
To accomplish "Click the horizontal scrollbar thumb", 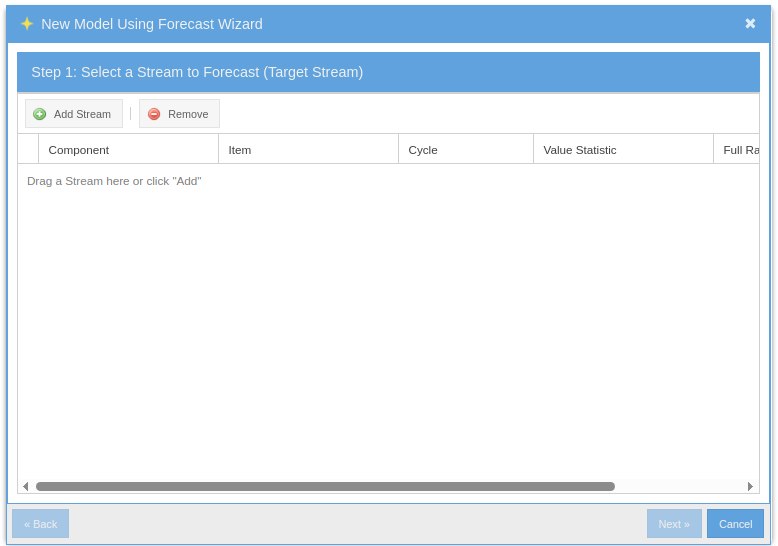I will (325, 486).
